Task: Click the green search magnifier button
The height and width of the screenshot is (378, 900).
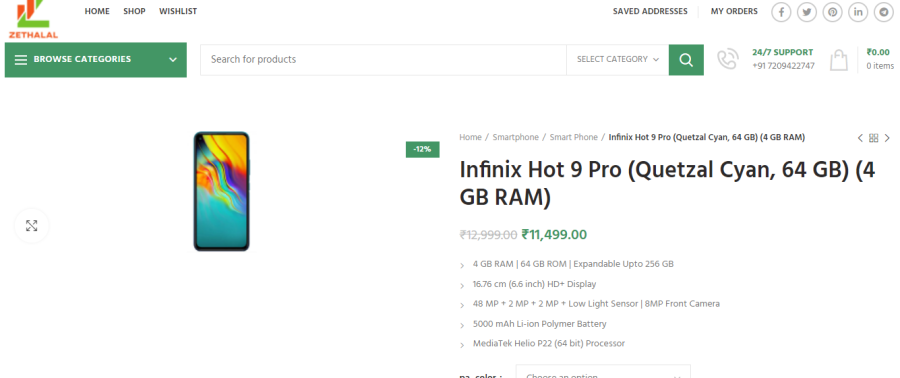Action: 686,60
